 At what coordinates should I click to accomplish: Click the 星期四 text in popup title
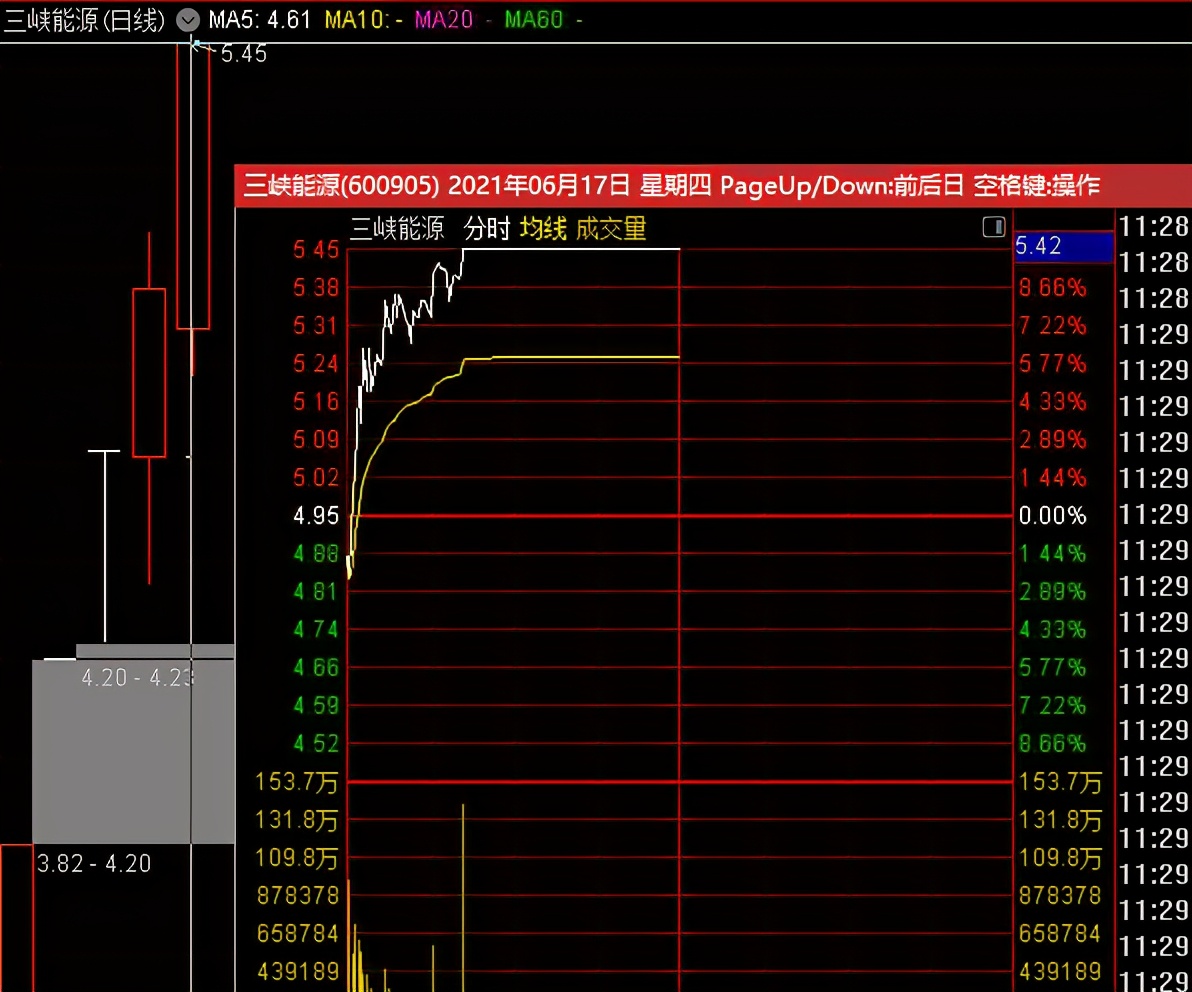pyautogui.click(x=675, y=185)
